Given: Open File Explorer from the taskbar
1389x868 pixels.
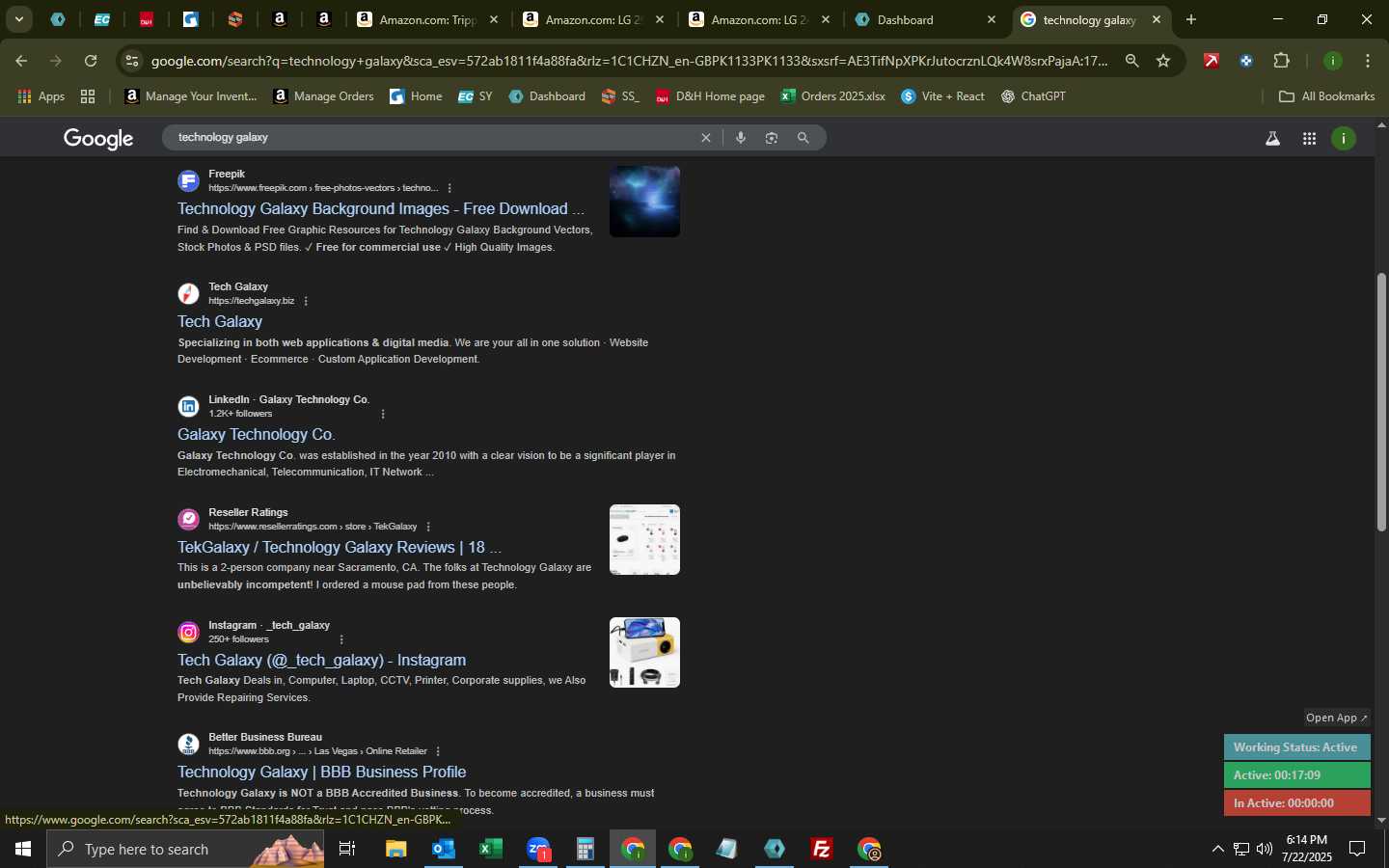Looking at the screenshot, I should coord(396,849).
